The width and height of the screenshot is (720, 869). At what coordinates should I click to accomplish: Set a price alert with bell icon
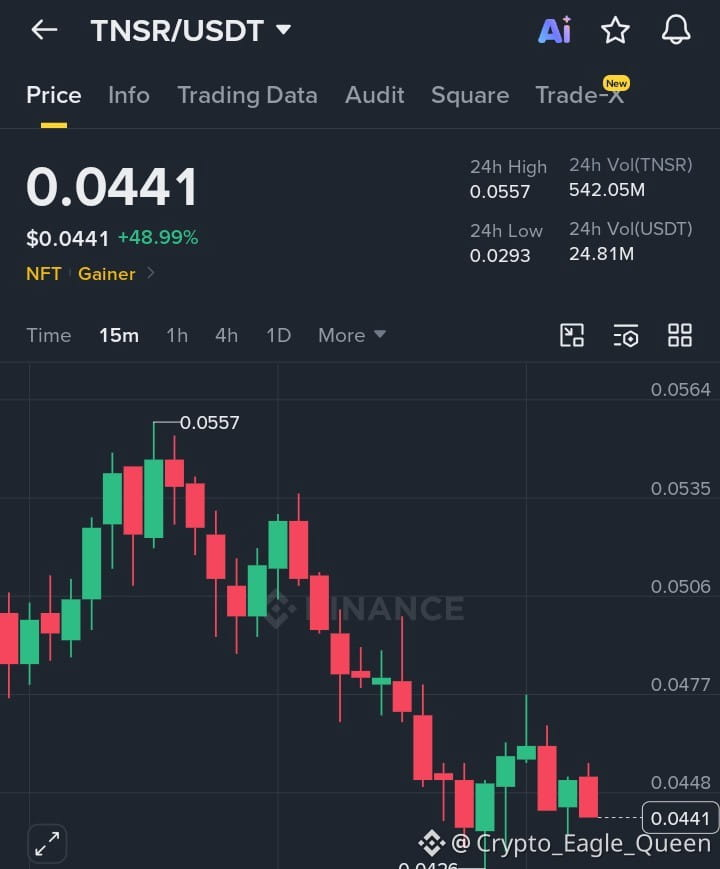(676, 30)
